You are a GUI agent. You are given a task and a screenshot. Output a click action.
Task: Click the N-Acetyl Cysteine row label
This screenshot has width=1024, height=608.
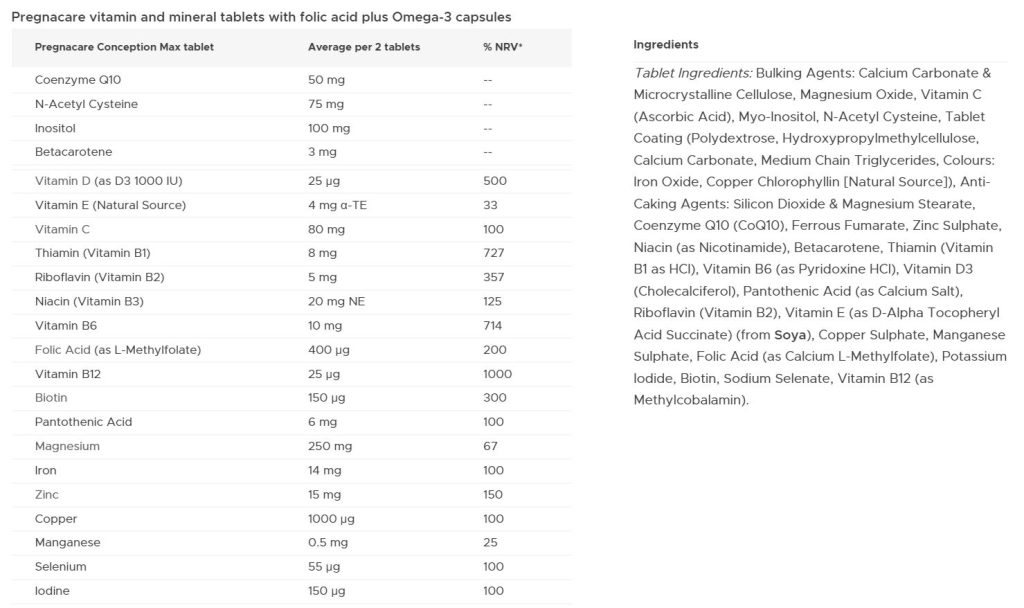(86, 104)
